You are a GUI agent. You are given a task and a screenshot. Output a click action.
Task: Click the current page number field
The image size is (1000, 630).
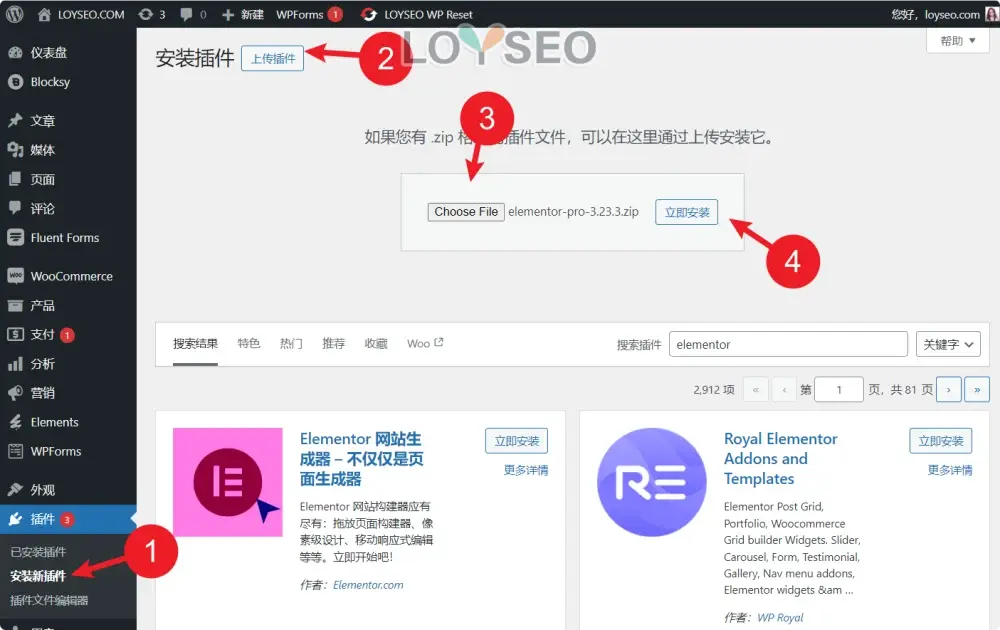(x=839, y=390)
